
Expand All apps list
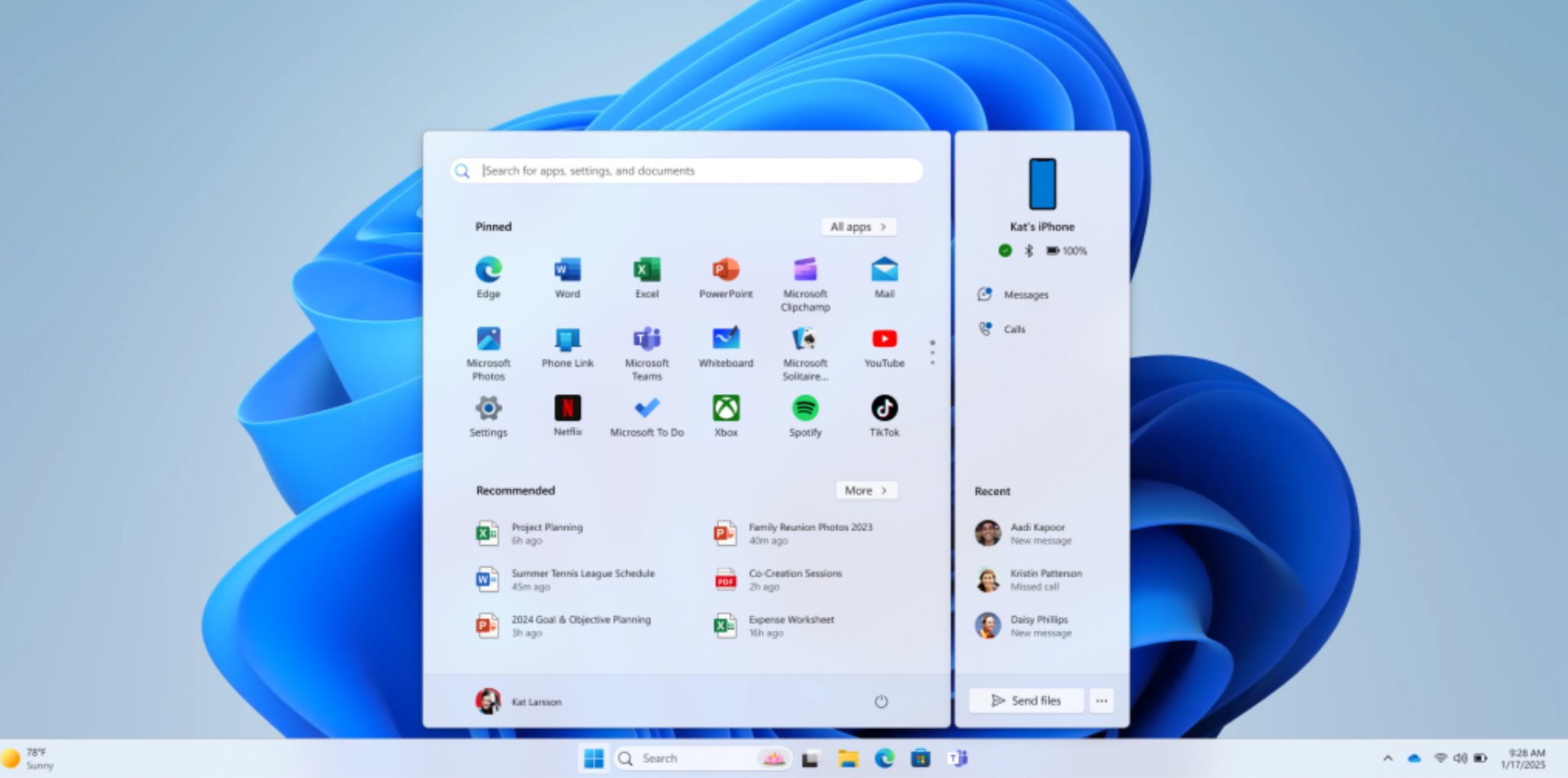858,227
